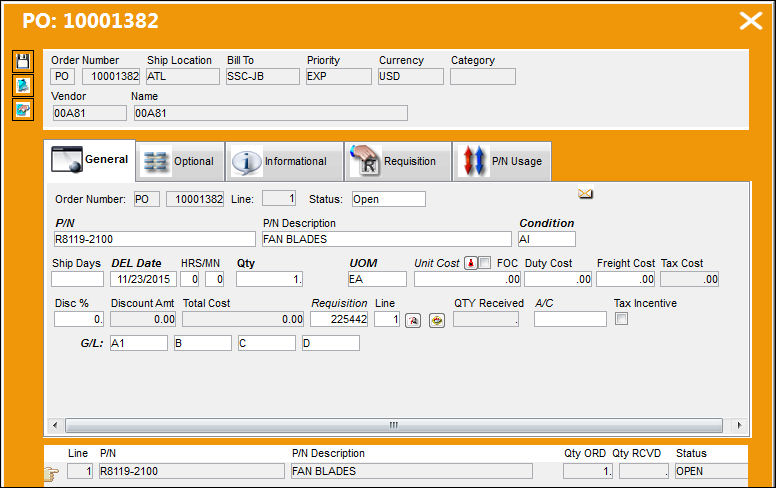Click the Ship Location field ATL
Screen dimensions: 776x488
click(x=183, y=76)
